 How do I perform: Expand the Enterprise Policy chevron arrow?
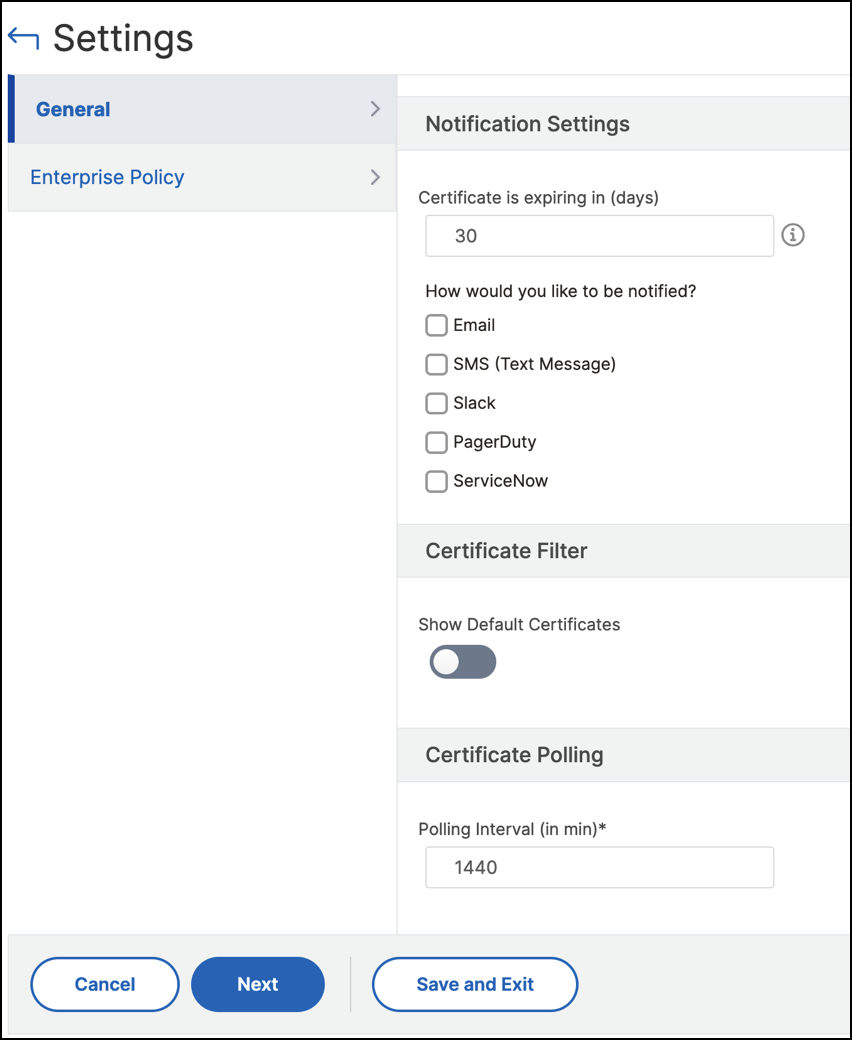pyautogui.click(x=375, y=177)
